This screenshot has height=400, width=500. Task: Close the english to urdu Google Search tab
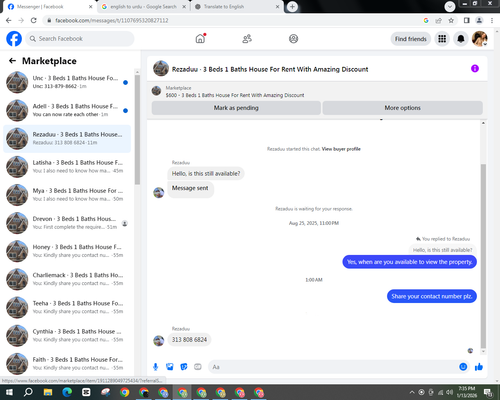click(x=184, y=7)
